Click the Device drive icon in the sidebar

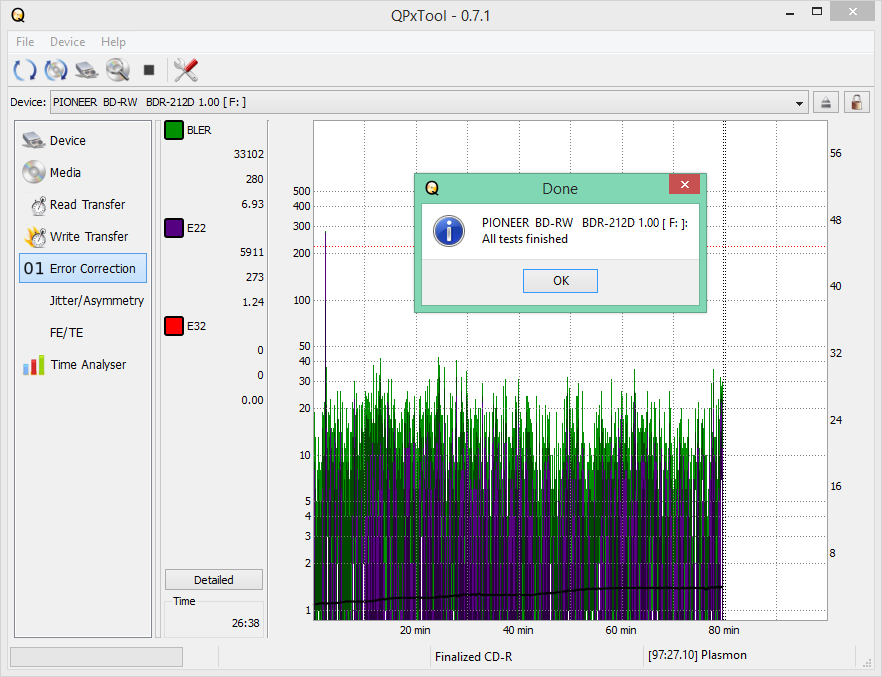click(34, 140)
